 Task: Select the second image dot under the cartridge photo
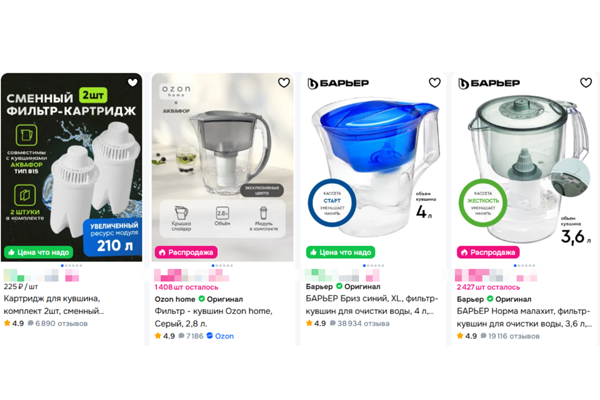(66, 265)
